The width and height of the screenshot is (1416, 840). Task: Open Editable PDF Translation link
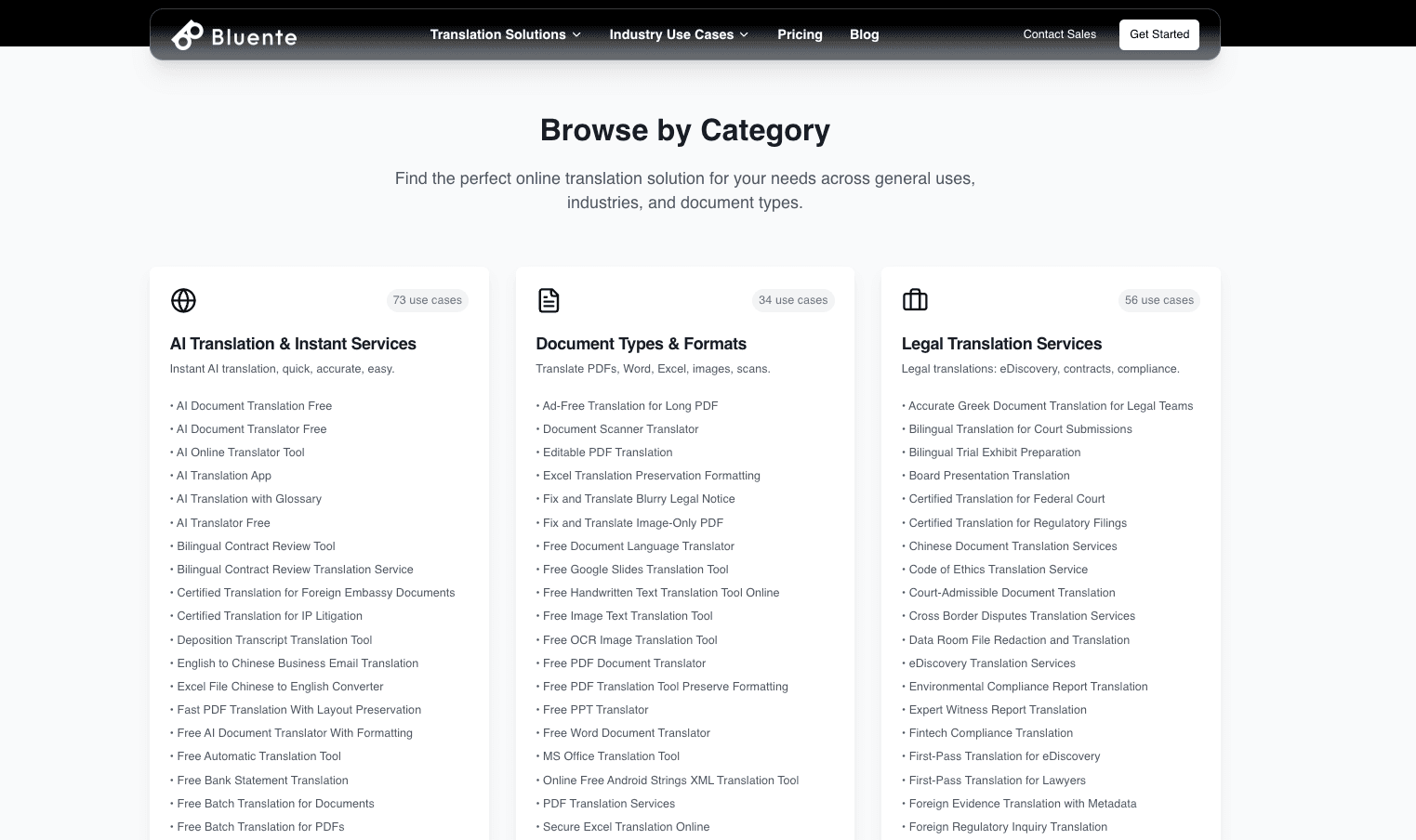tap(607, 453)
